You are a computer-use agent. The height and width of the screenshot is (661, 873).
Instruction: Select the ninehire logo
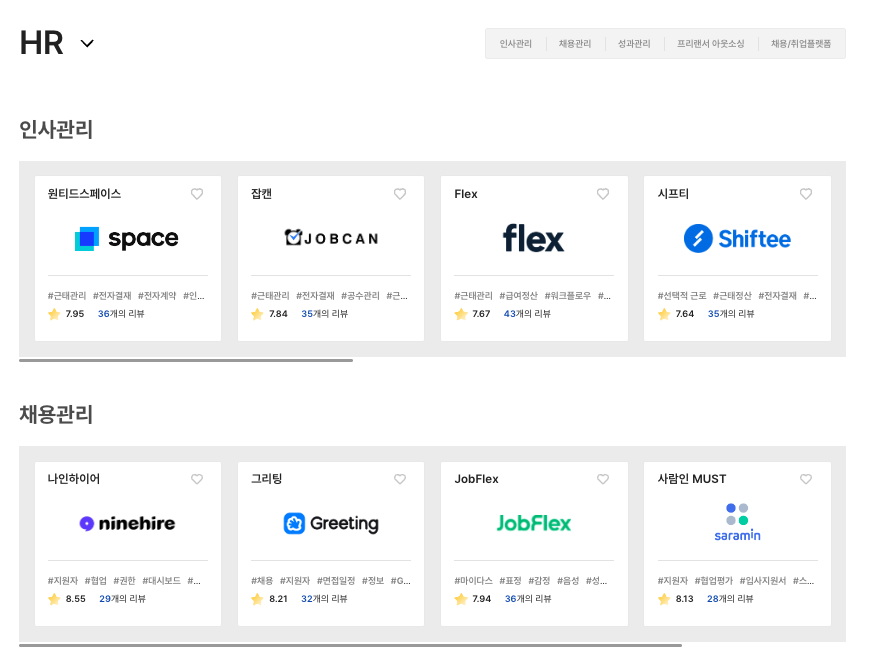[x=127, y=524]
